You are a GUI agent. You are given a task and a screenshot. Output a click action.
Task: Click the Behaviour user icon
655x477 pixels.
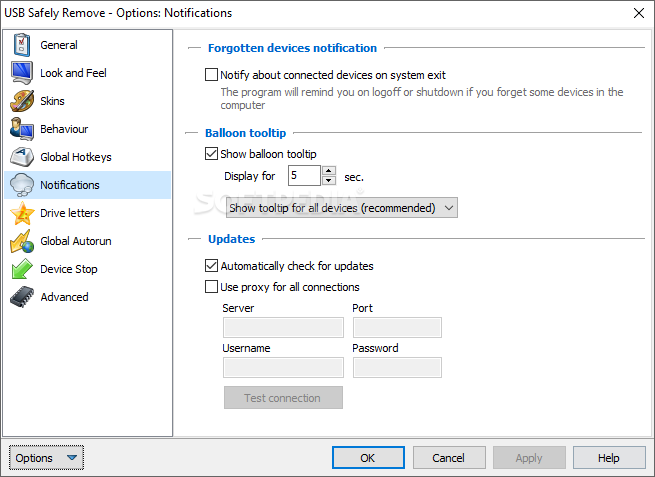coord(22,129)
